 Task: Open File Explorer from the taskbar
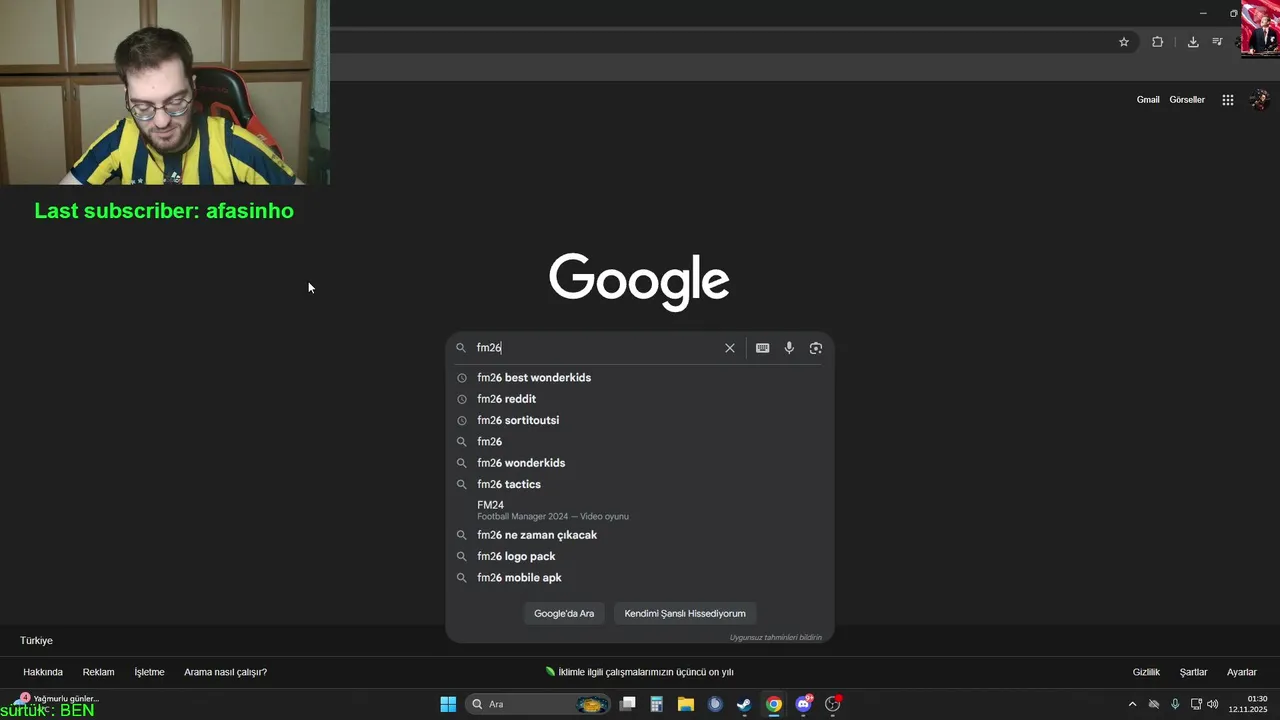click(x=685, y=704)
